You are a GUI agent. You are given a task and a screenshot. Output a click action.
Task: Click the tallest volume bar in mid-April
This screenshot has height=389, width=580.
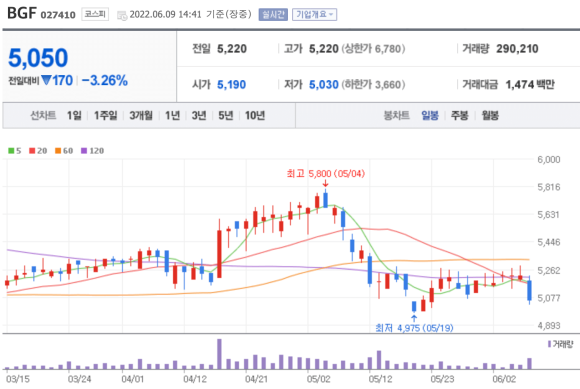coord(219,354)
